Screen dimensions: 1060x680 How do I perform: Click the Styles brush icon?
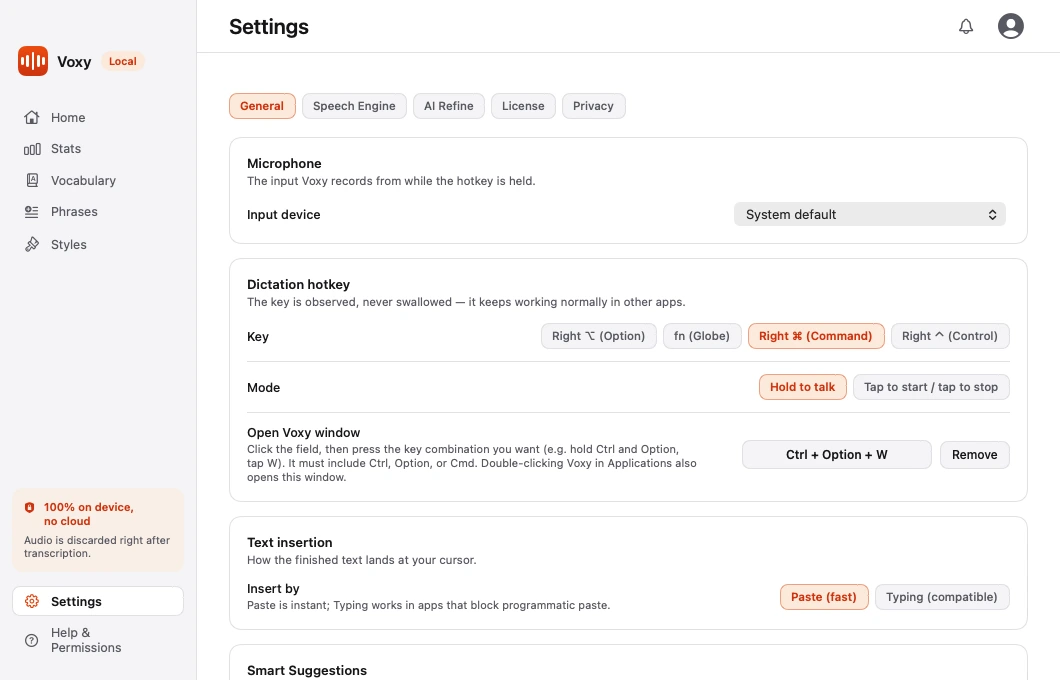[x=32, y=244]
